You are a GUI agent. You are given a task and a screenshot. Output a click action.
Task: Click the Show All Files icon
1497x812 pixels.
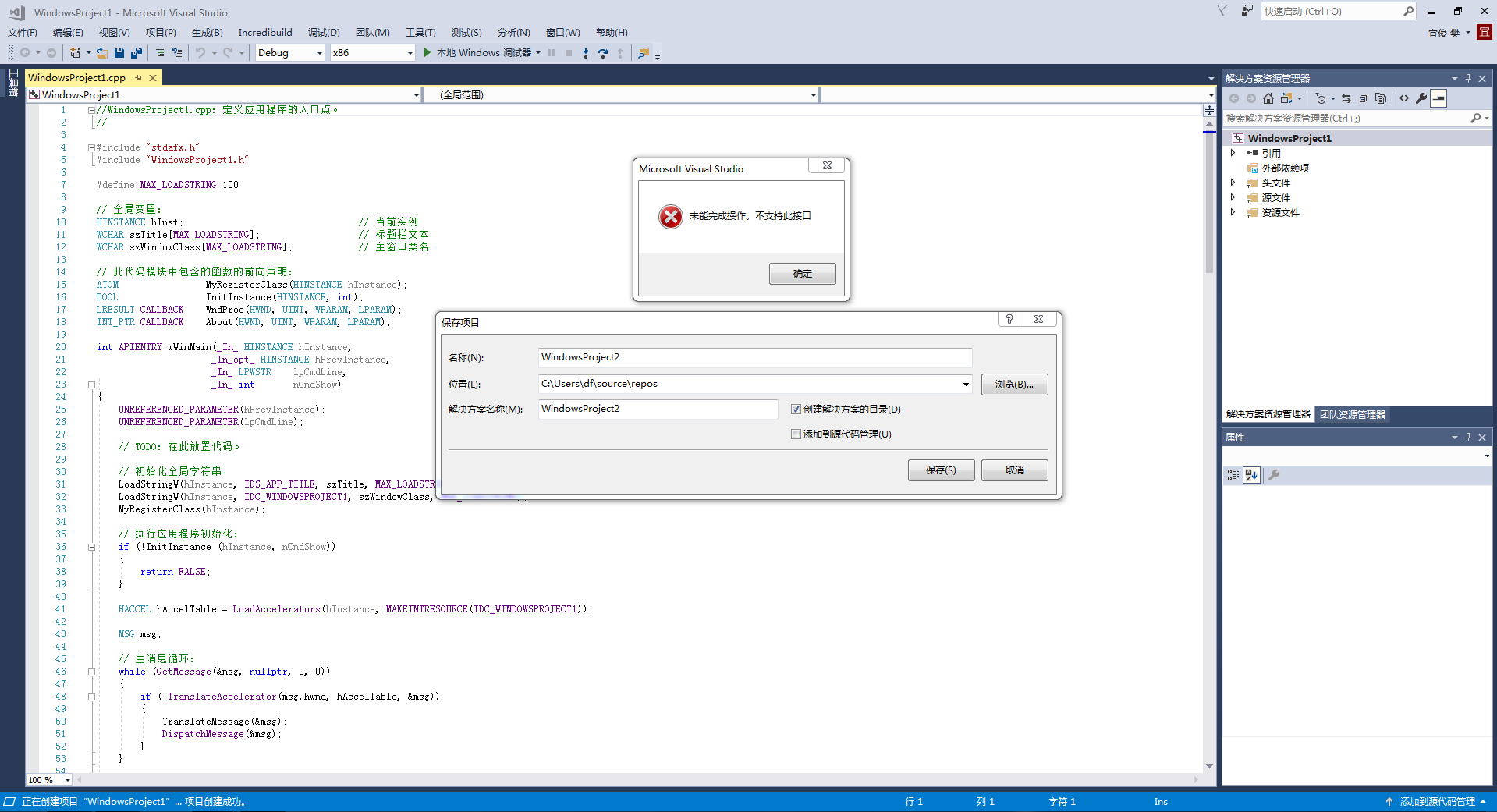tap(1381, 98)
